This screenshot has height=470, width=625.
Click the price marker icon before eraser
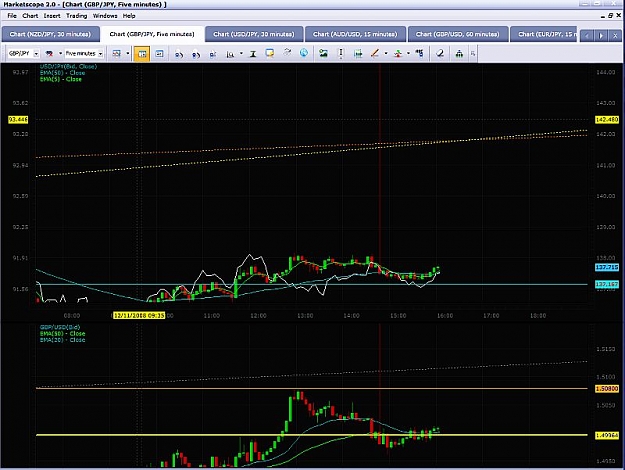point(419,53)
